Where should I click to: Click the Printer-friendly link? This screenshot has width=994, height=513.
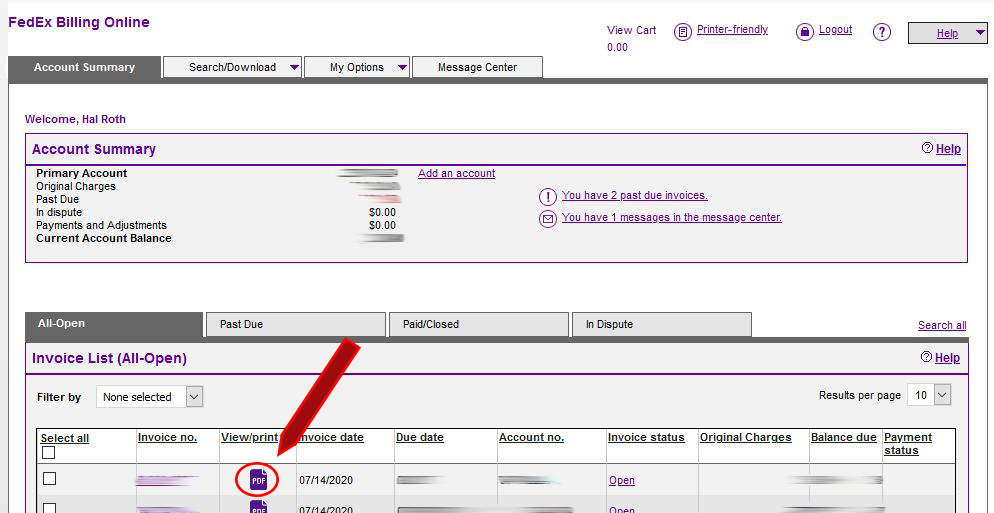(732, 29)
